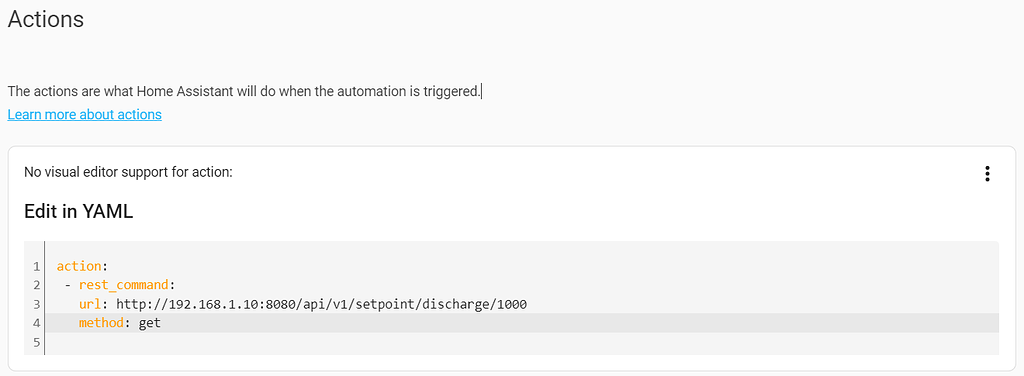Click the Actions section heading
The width and height of the screenshot is (1024, 376).
pyautogui.click(x=46, y=19)
